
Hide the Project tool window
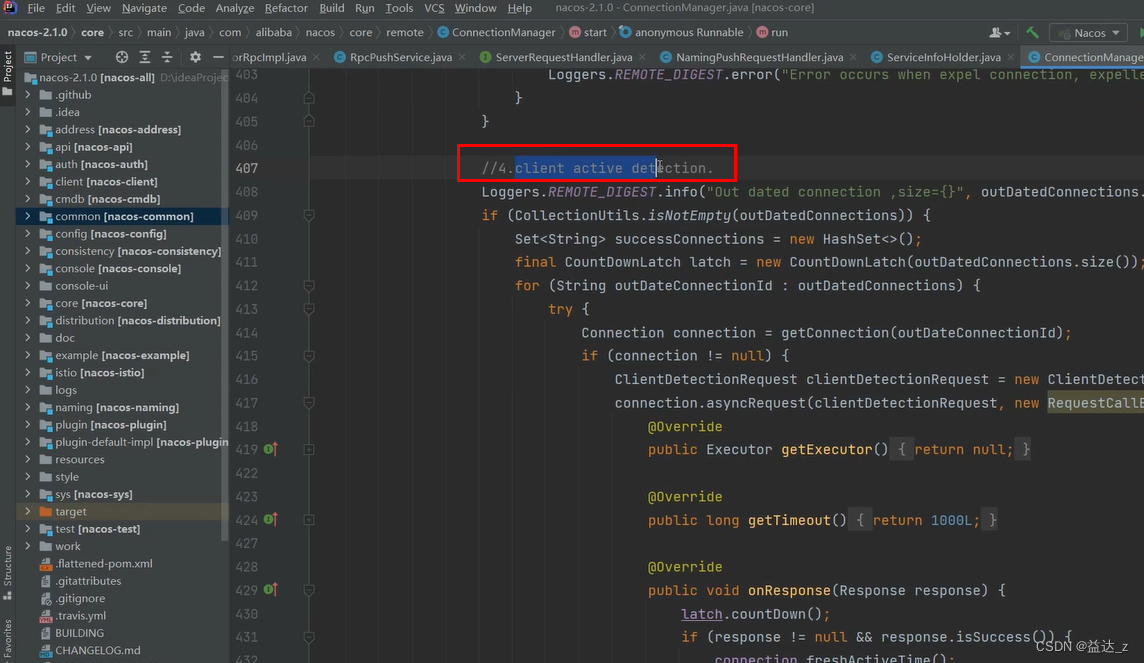218,57
